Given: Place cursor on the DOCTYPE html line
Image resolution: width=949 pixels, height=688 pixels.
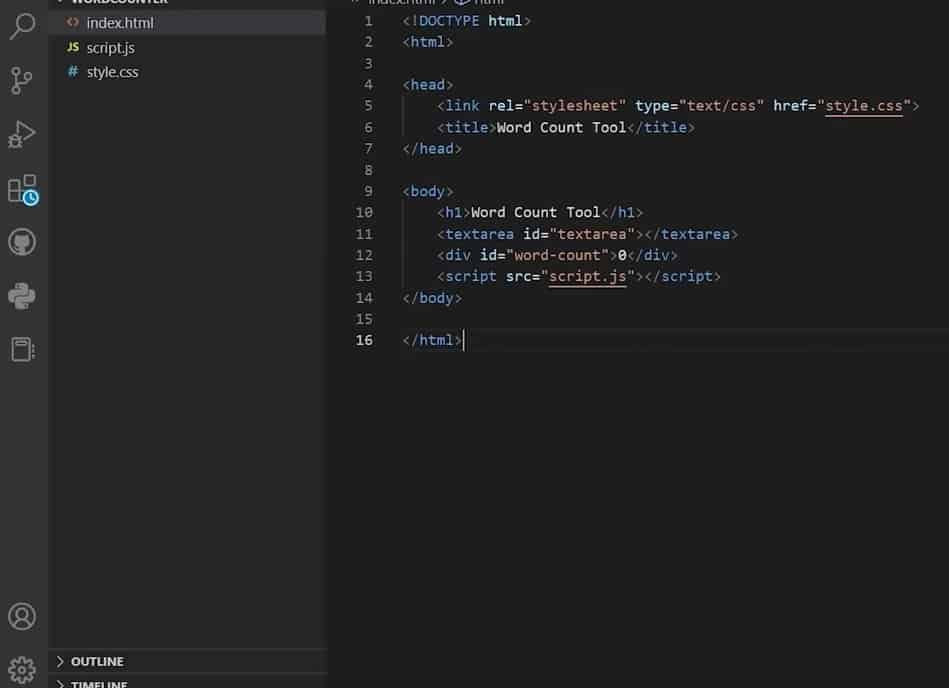Looking at the screenshot, I should [466, 21].
